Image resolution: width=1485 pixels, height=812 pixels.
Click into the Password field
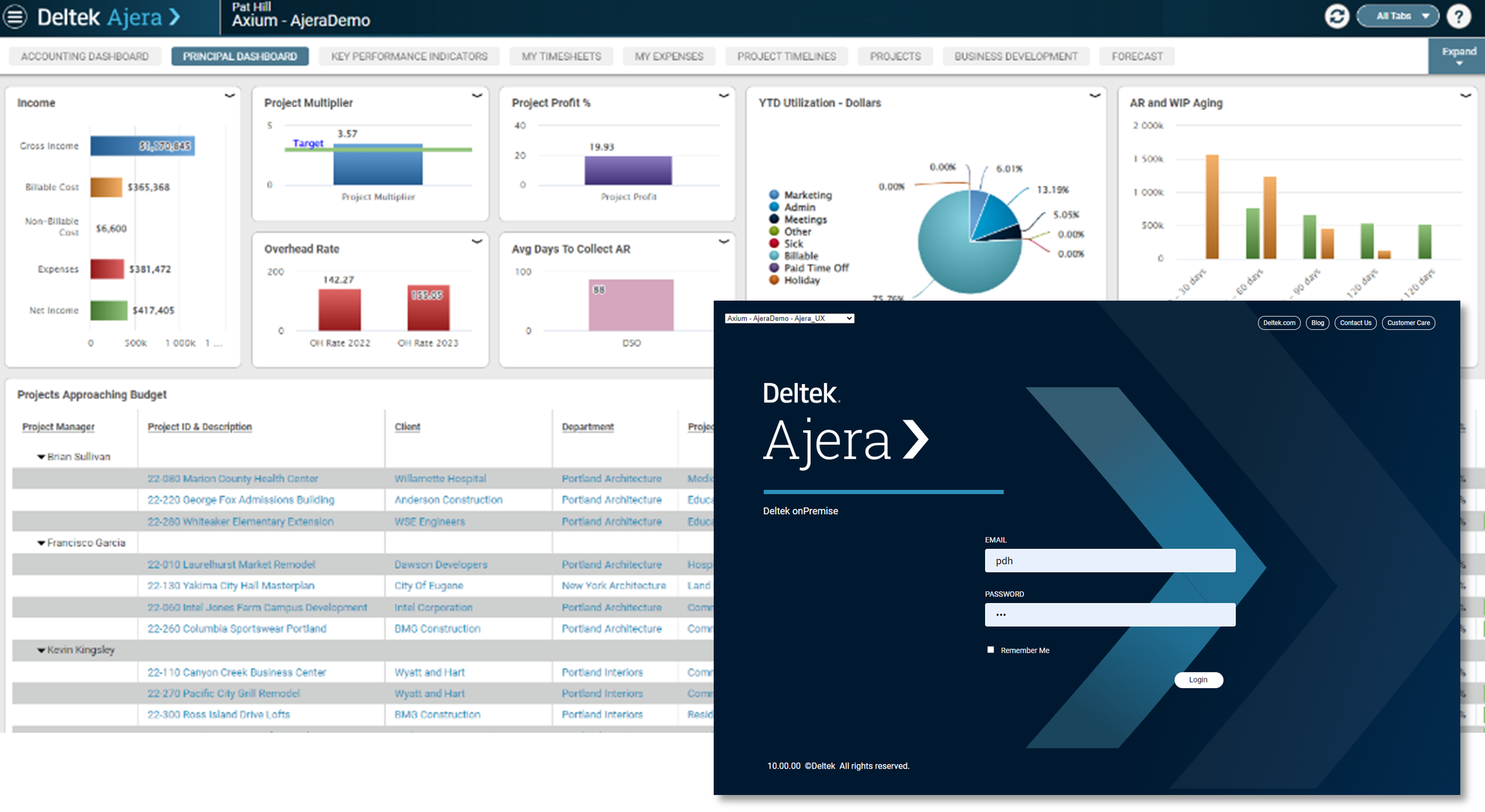click(x=1109, y=614)
